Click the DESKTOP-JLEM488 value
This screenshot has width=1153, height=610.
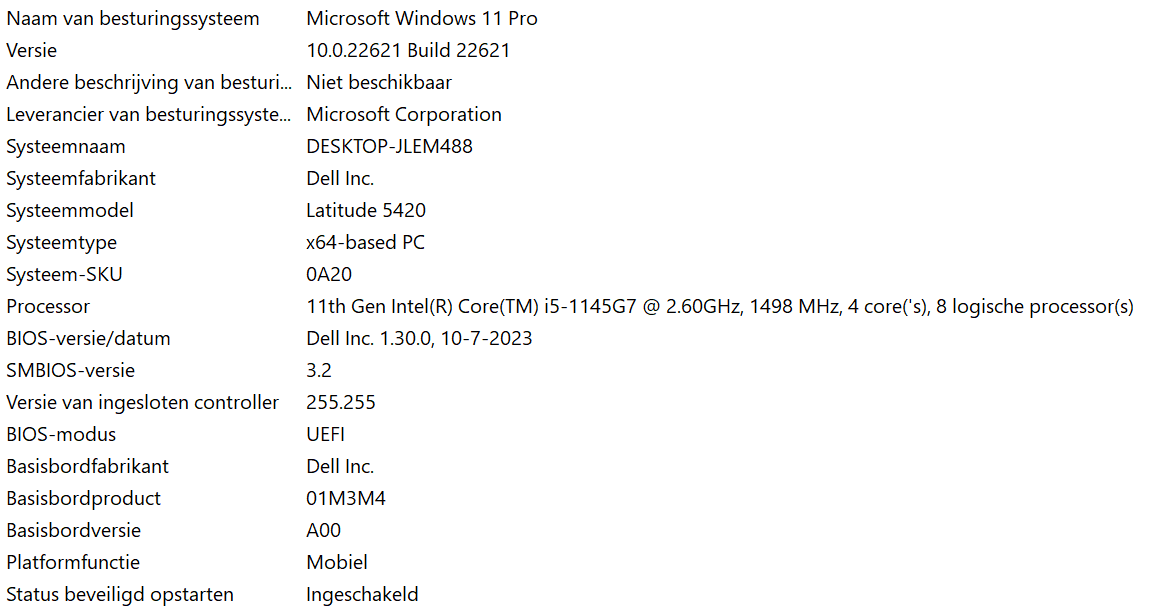pos(389,146)
